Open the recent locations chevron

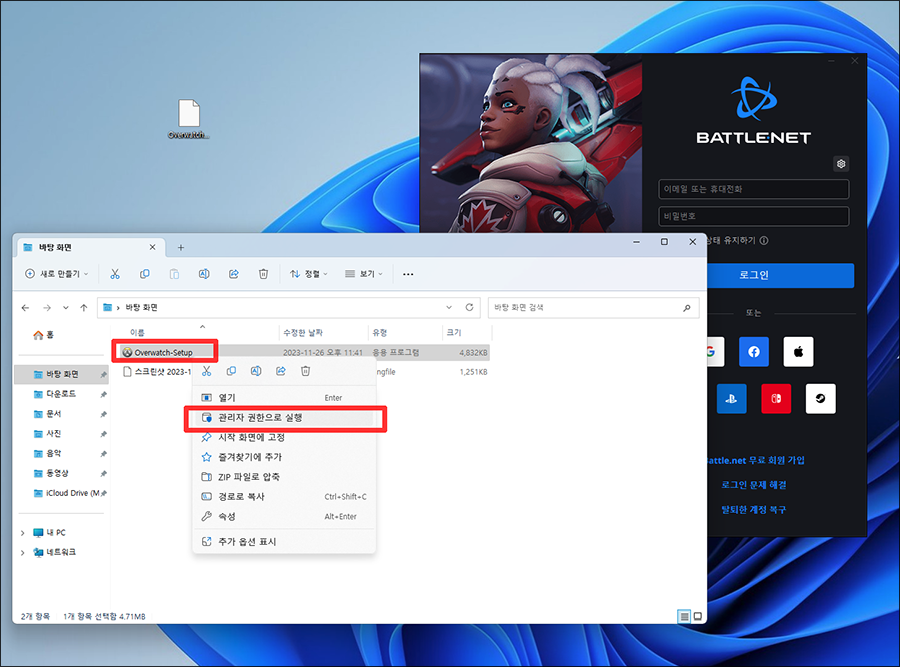66,308
